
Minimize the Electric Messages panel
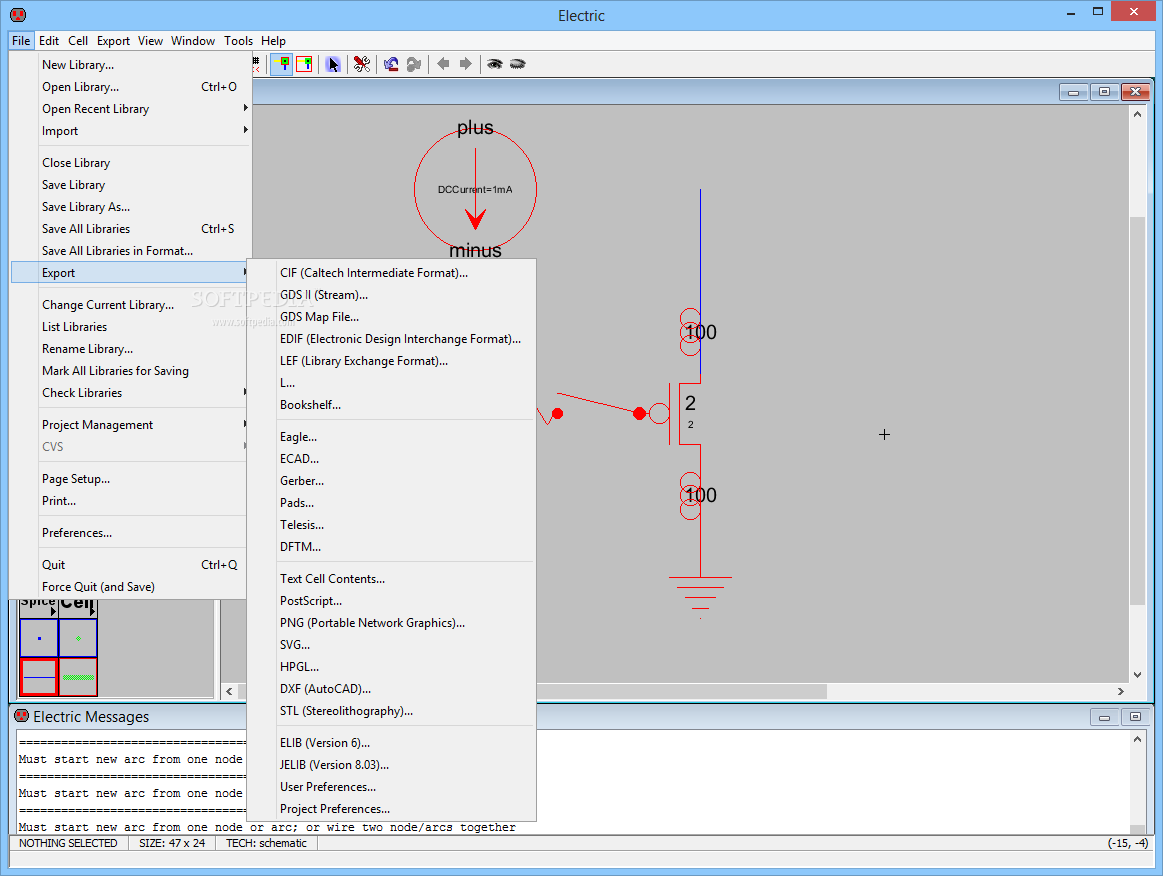pyautogui.click(x=1104, y=717)
